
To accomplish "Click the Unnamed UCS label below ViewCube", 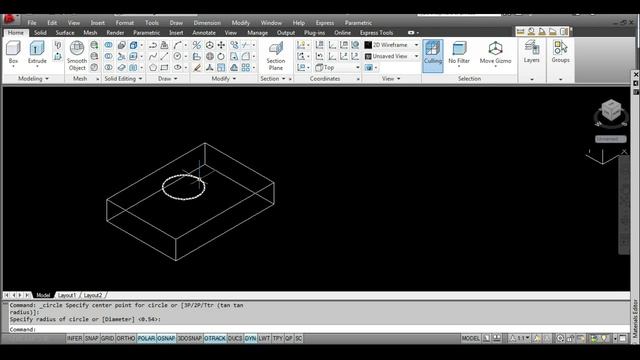I will (x=610, y=139).
